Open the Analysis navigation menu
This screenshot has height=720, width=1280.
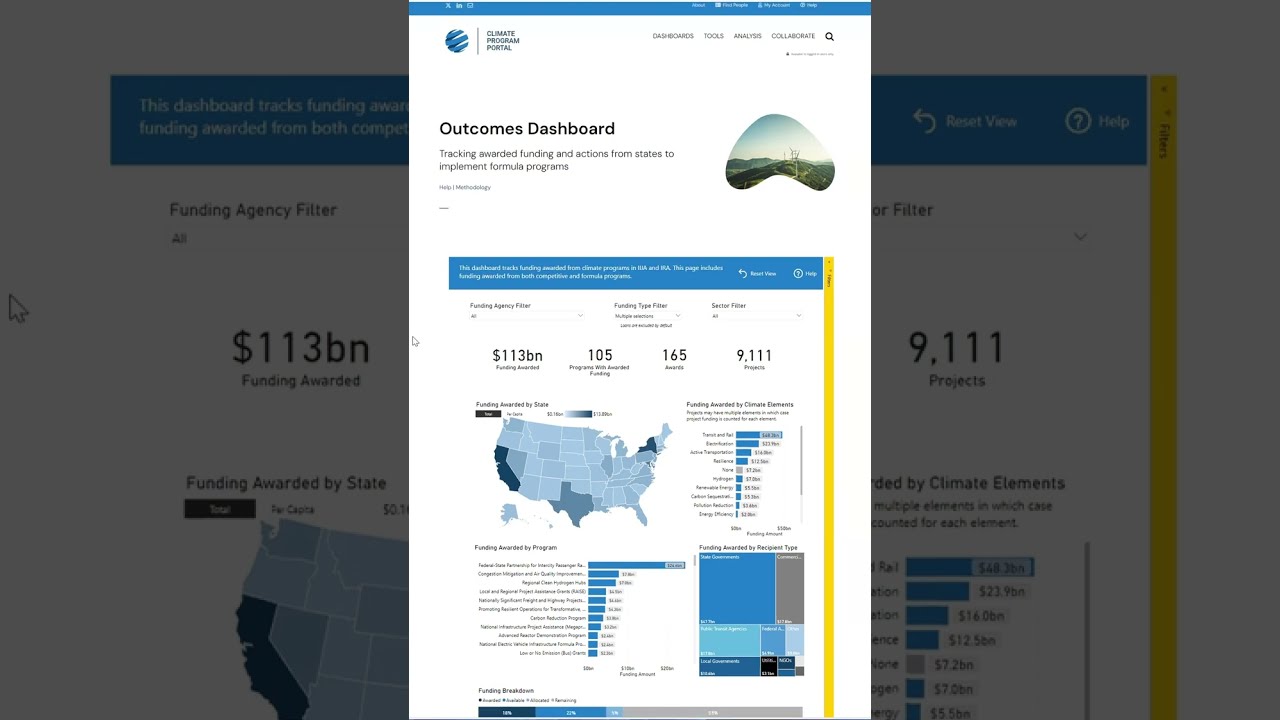[x=747, y=36]
